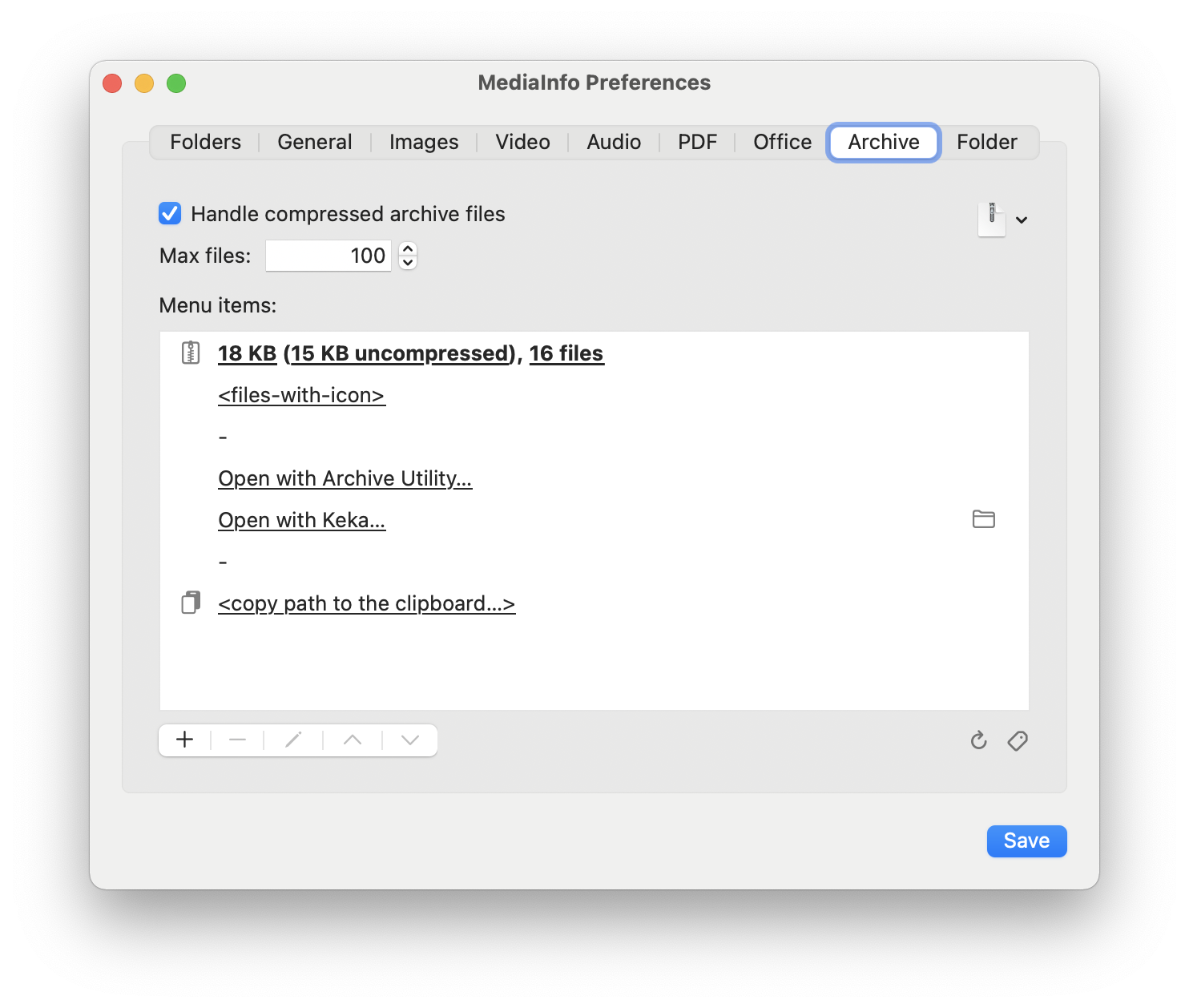Click the tag icon below the list
The image size is (1189, 1008).
1018,740
